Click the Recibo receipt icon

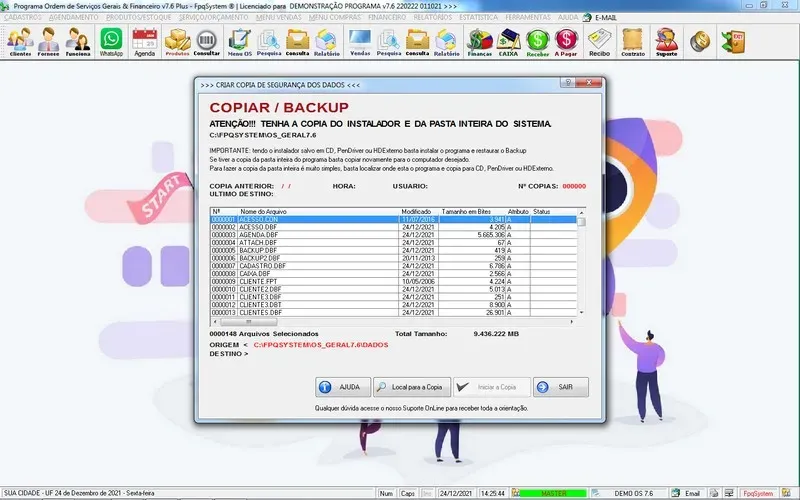[x=599, y=42]
